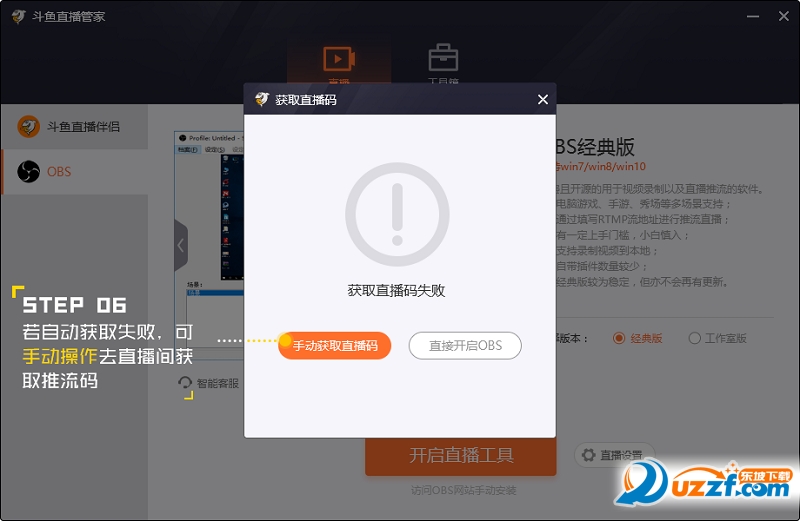Select OBS in sidebar

[x=74, y=171]
